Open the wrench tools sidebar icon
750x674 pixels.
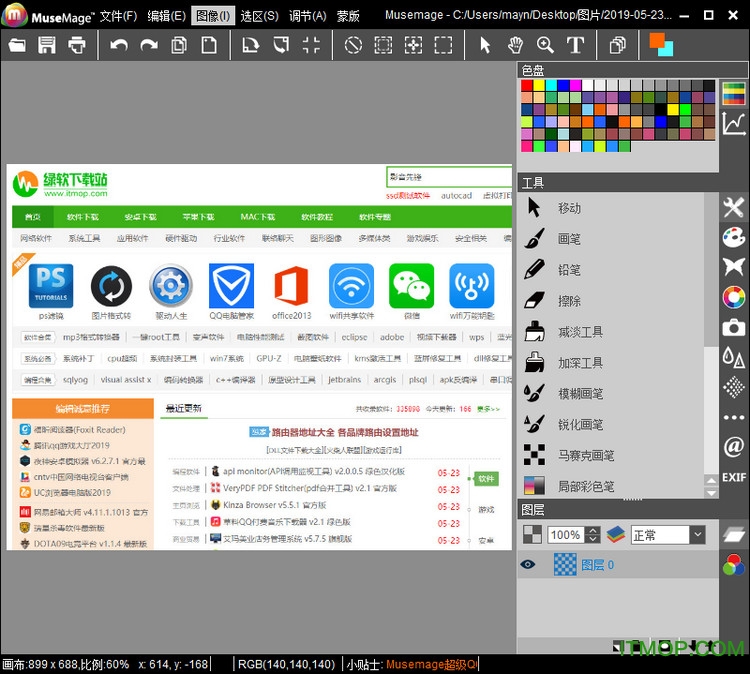point(734,208)
